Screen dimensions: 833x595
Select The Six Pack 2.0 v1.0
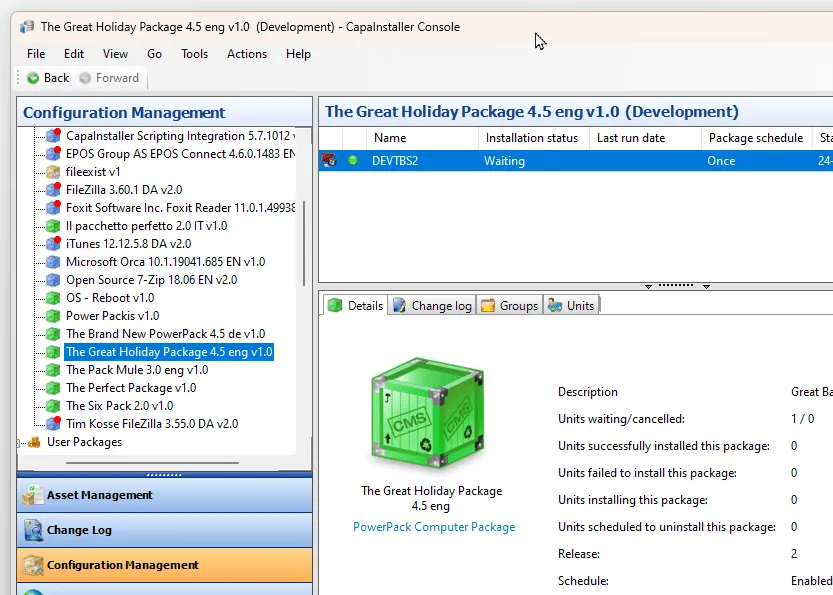(120, 406)
